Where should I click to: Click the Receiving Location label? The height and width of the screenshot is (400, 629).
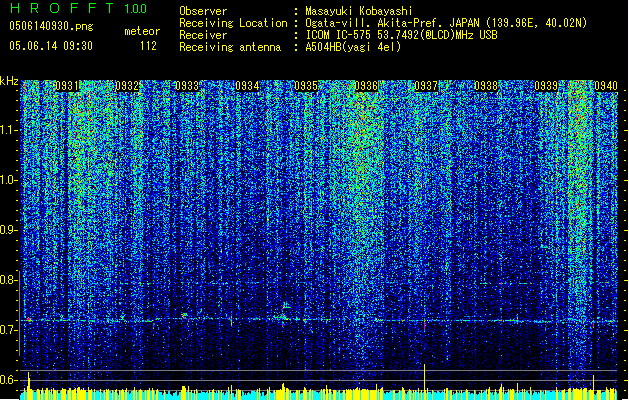point(233,23)
